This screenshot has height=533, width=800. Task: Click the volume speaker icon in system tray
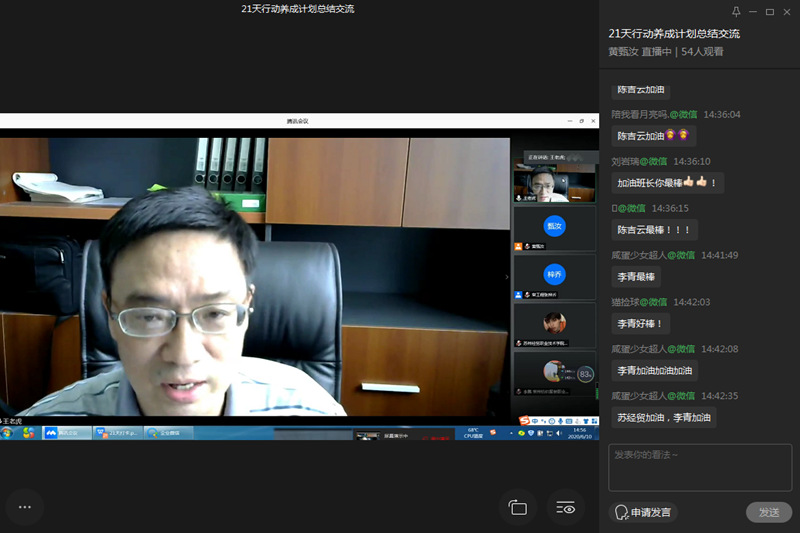pos(559,434)
